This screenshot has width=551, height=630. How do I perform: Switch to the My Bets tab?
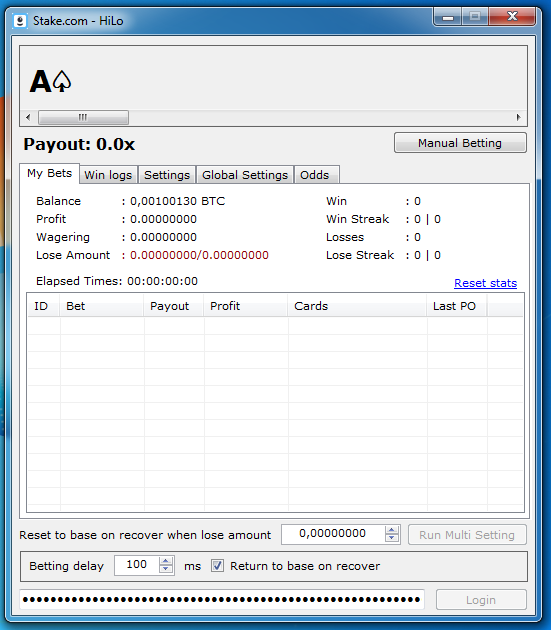(49, 174)
